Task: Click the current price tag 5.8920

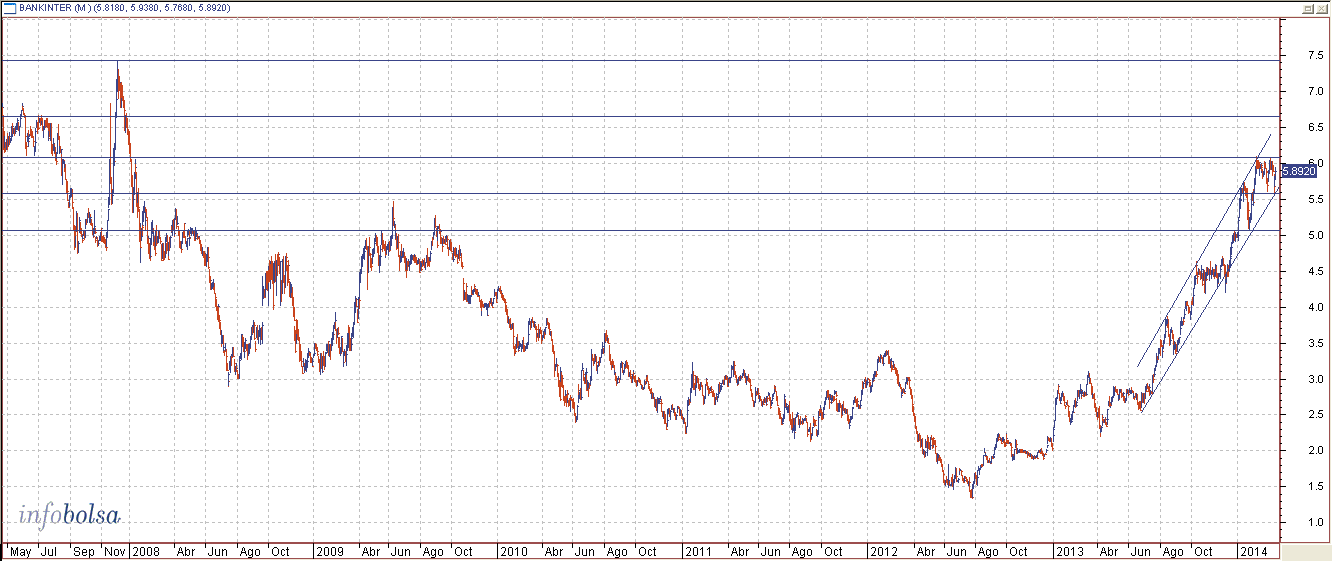Action: 1299,171
